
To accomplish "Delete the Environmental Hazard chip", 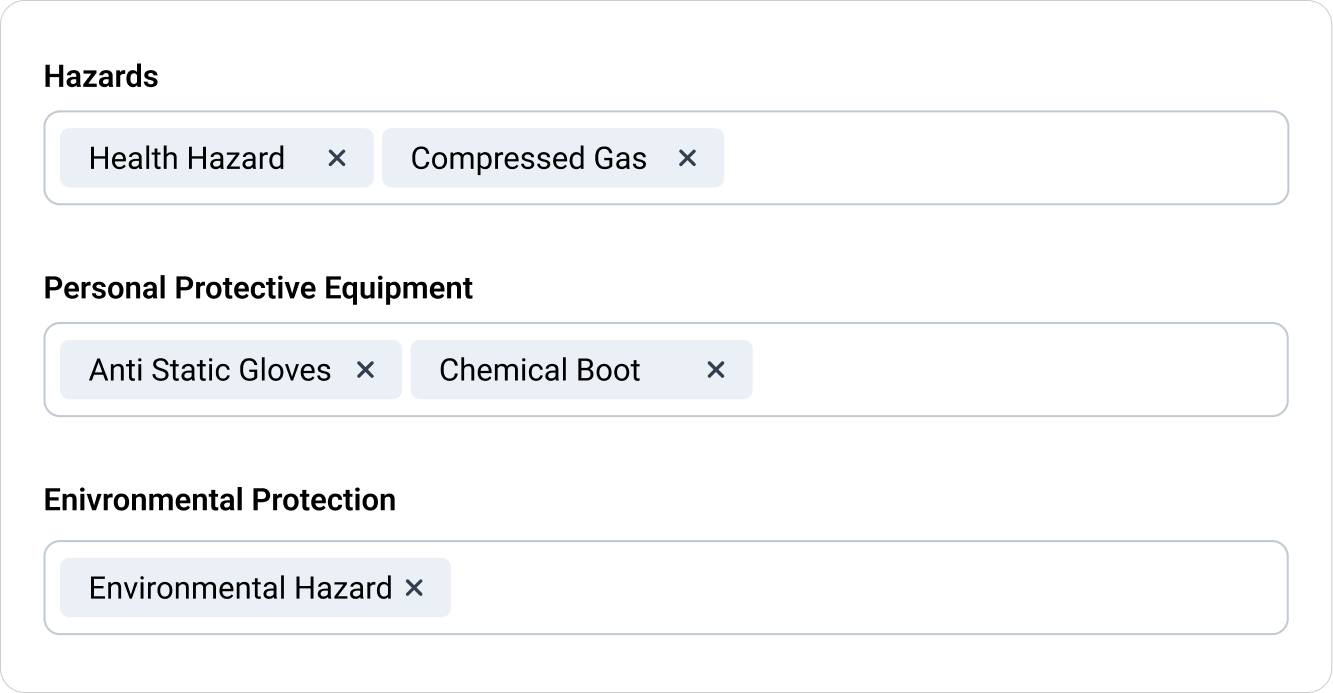I will tap(414, 588).
